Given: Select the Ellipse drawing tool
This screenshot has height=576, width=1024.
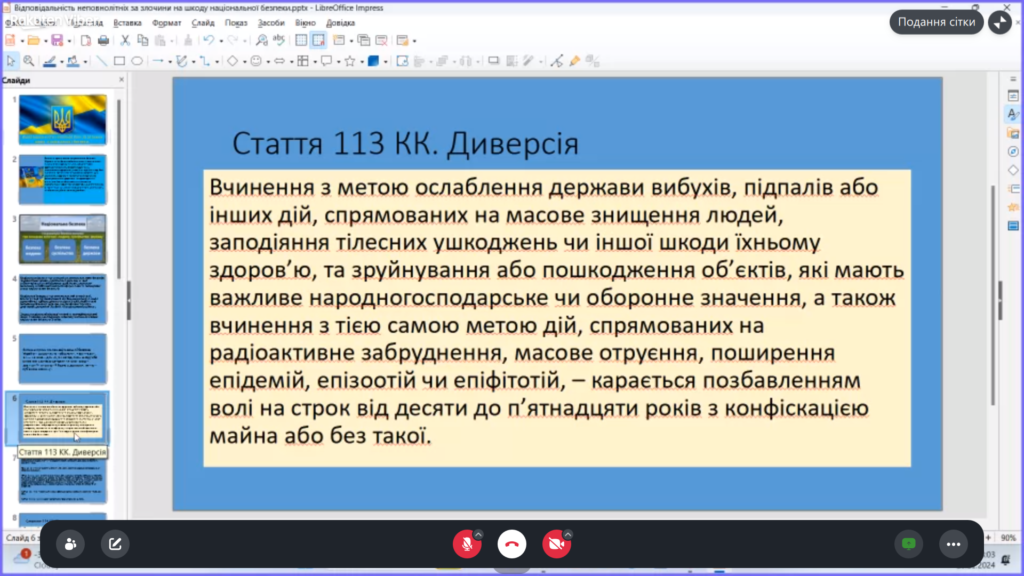Looking at the screenshot, I should [x=137, y=61].
